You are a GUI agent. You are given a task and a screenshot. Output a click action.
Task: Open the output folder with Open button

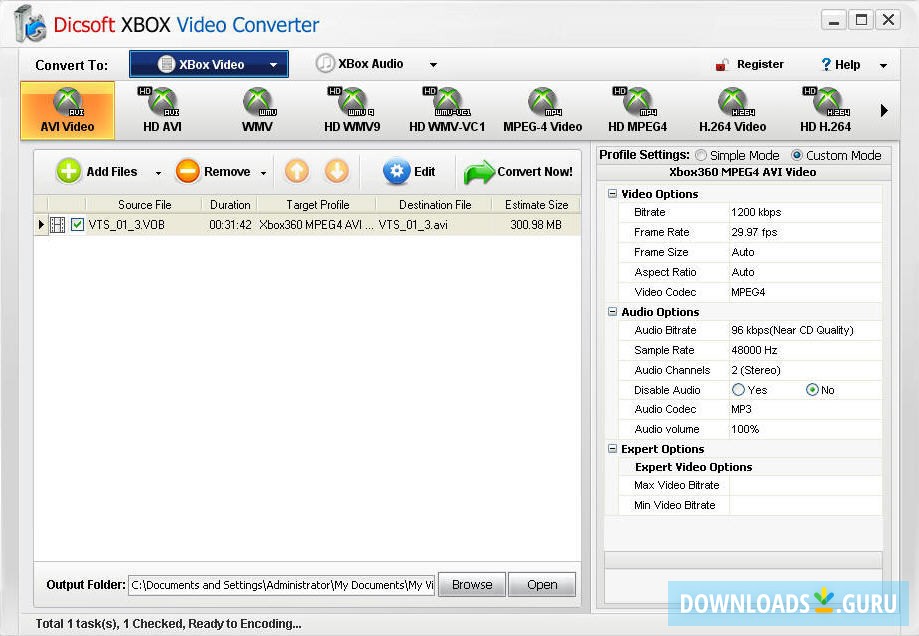pos(542,584)
